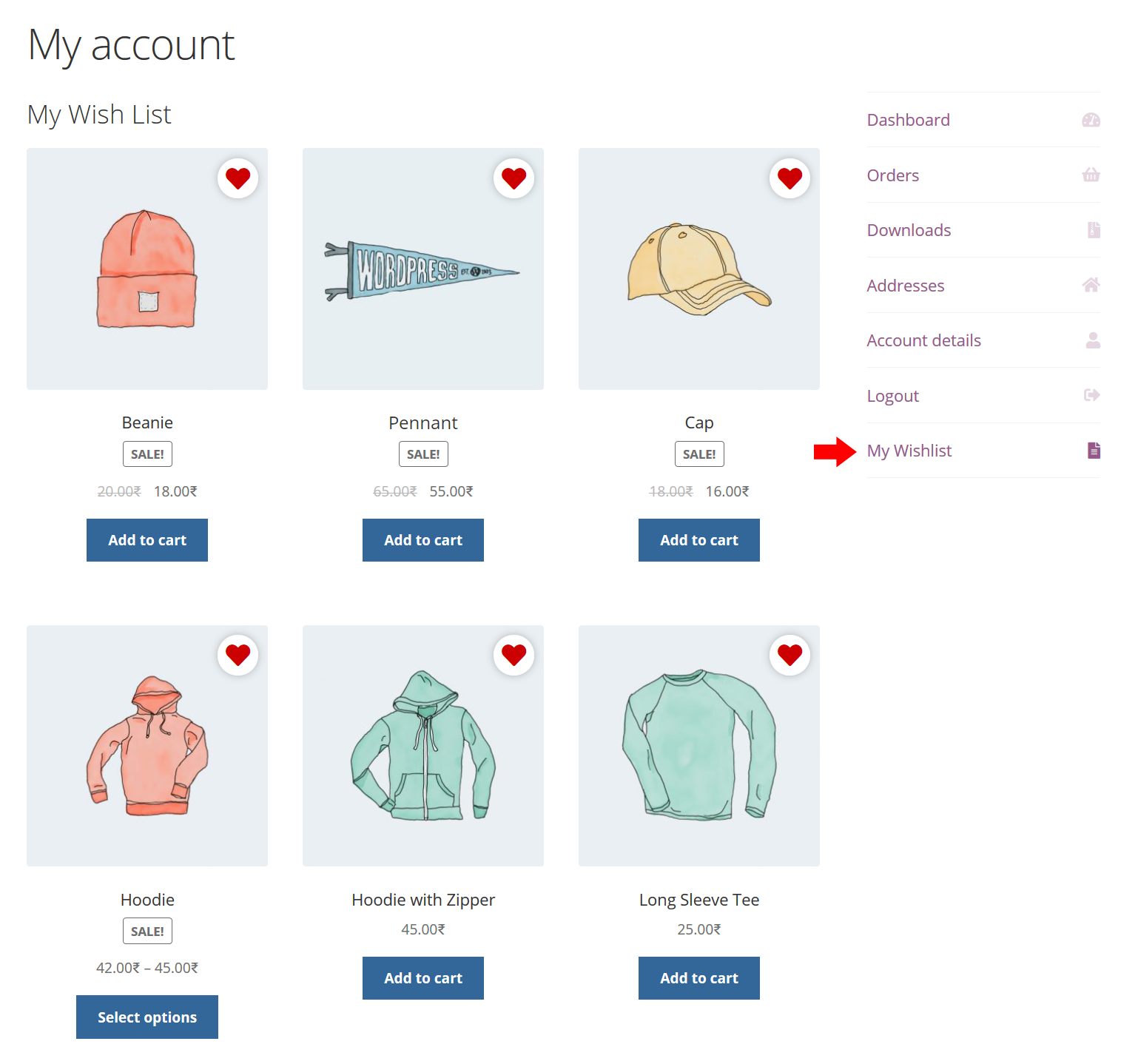Image resolution: width=1138 pixels, height=1064 pixels.
Task: Toggle the Pennant's wishlist heart
Action: (x=514, y=178)
